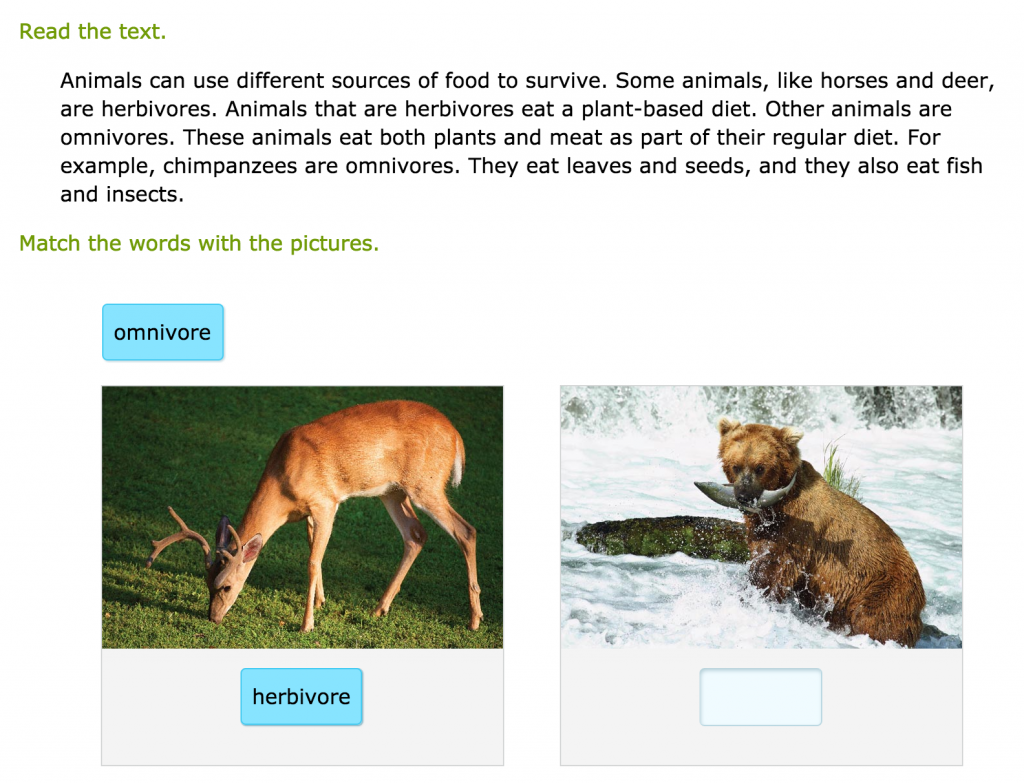
Task: Click the gray card area beside herbivore tile
Action: coord(432,707)
